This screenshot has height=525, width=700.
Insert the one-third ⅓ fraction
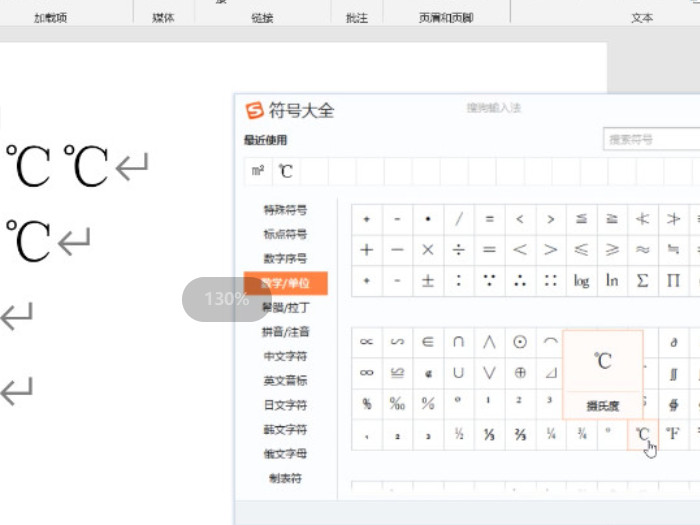tap(490, 434)
